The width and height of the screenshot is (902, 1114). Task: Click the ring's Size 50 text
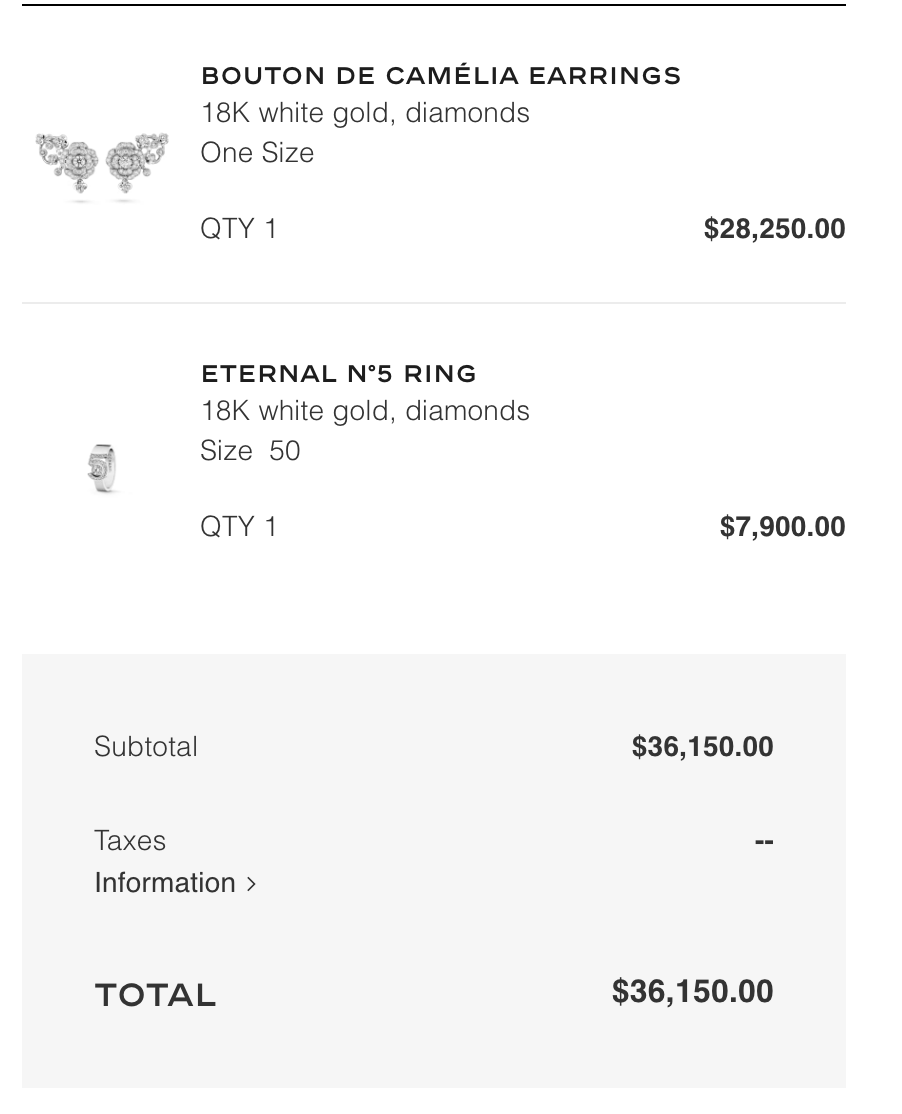click(x=250, y=451)
